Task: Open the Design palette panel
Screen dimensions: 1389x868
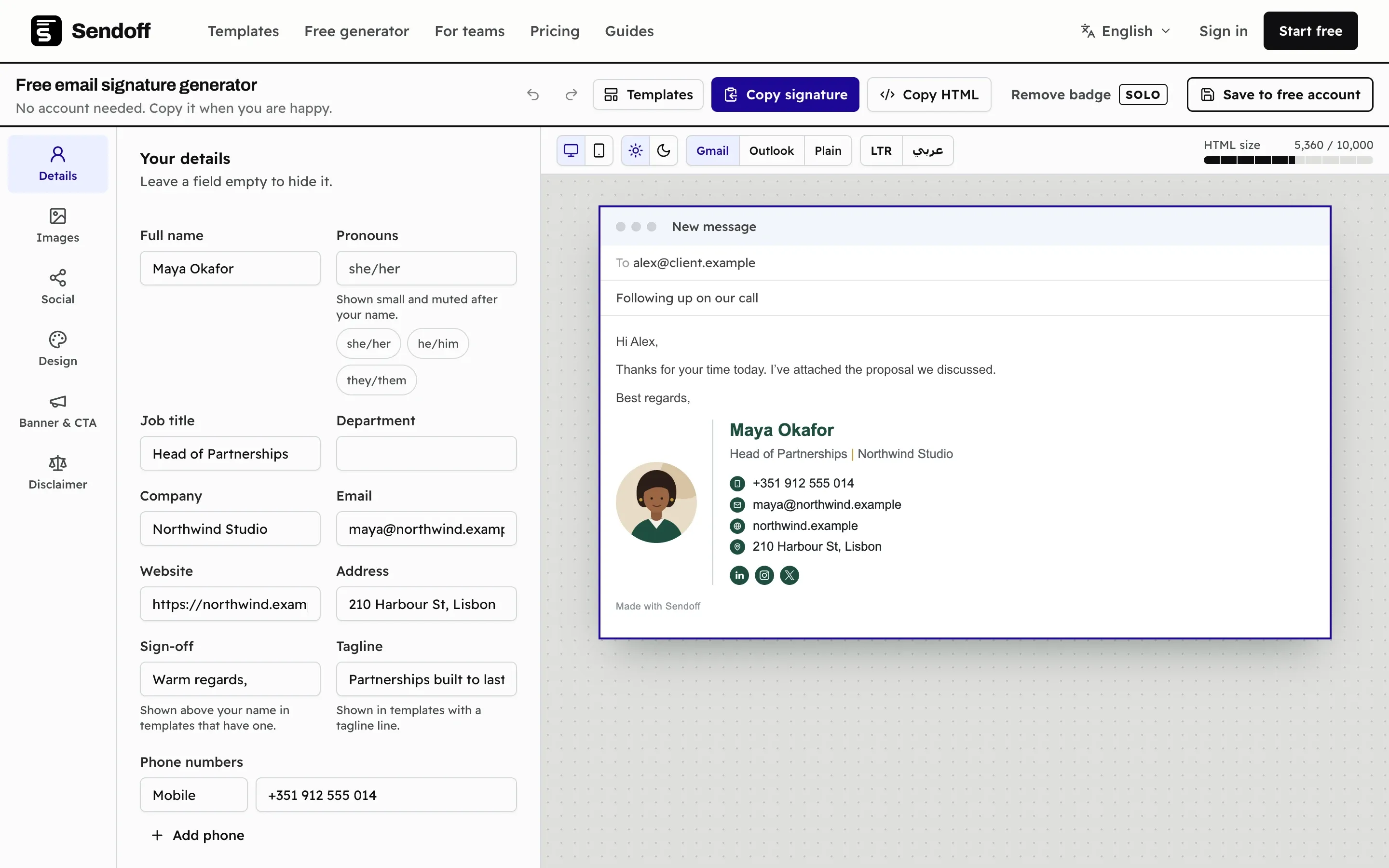Action: (58, 349)
